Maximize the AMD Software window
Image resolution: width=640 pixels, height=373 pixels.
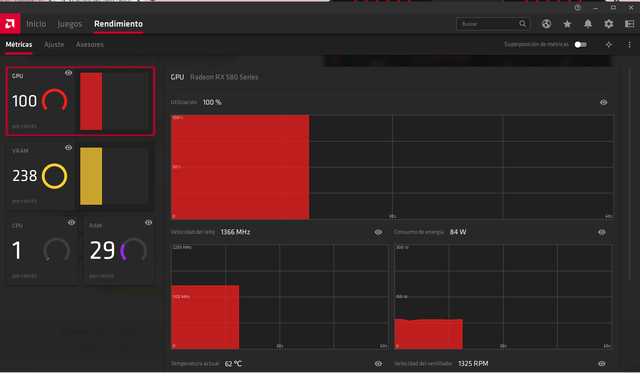pyautogui.click(x=613, y=8)
